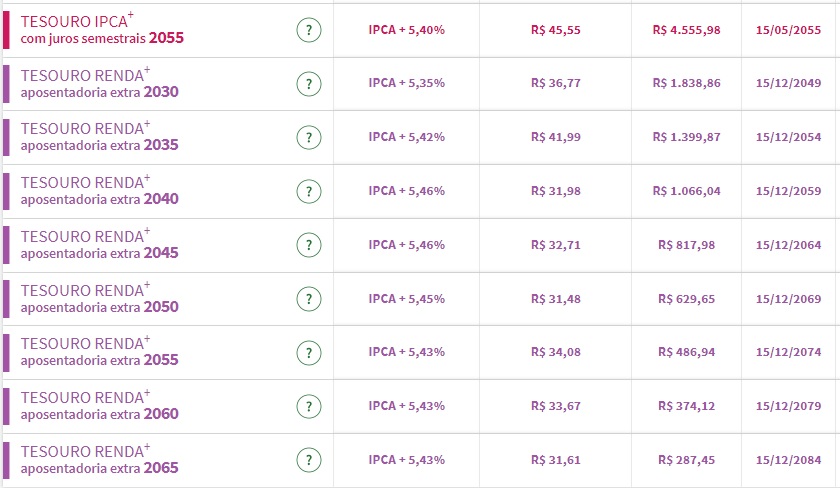This screenshot has width=840, height=488.
Task: Click maturity date 15/12/2064
Action: (789, 245)
